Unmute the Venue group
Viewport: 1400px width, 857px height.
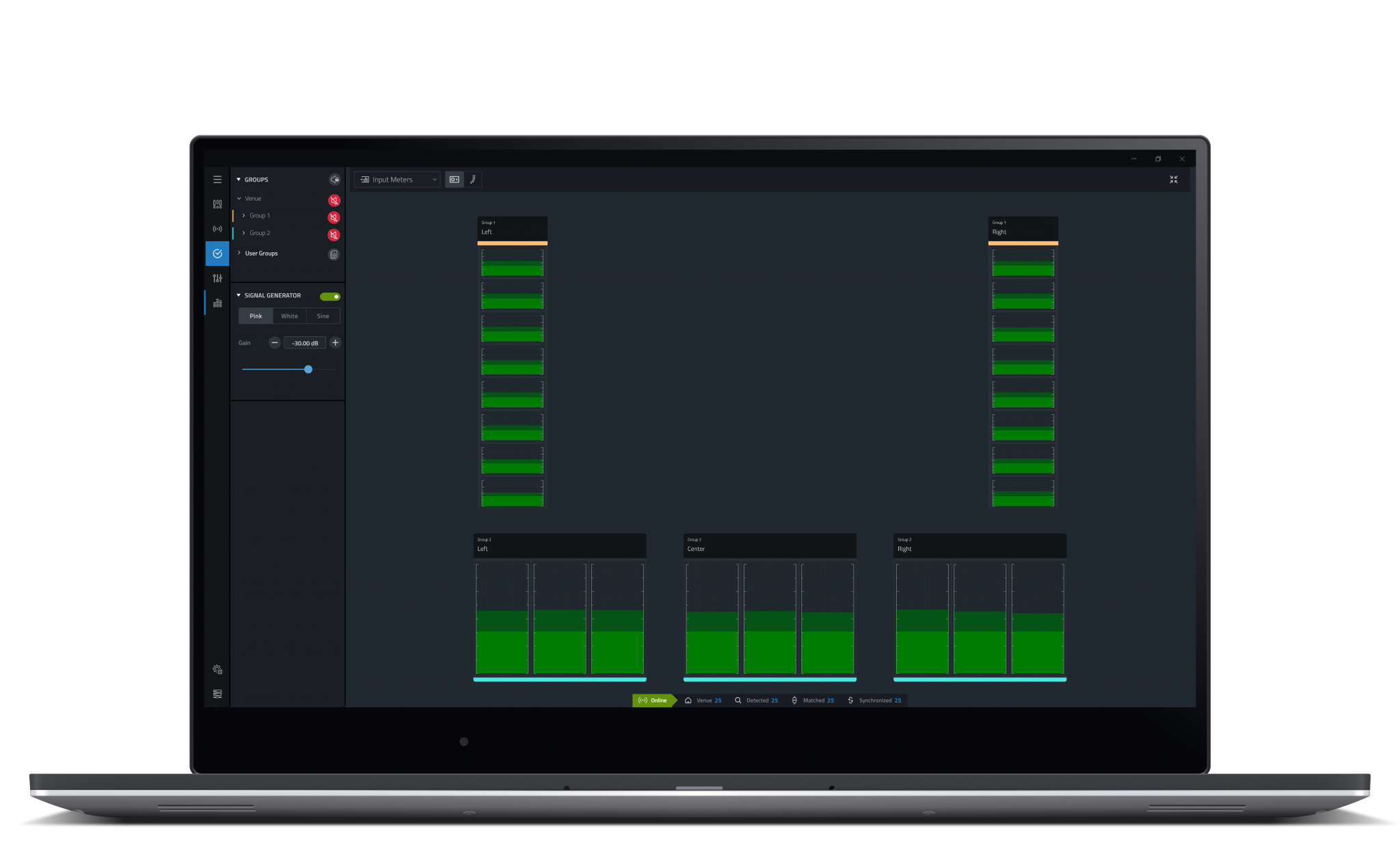pos(334,200)
